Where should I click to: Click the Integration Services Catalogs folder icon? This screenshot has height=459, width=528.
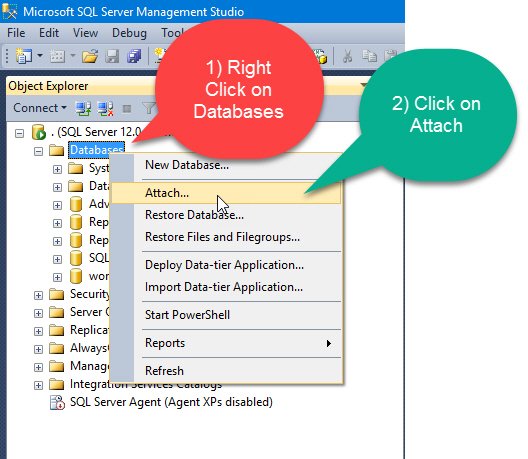click(x=57, y=384)
